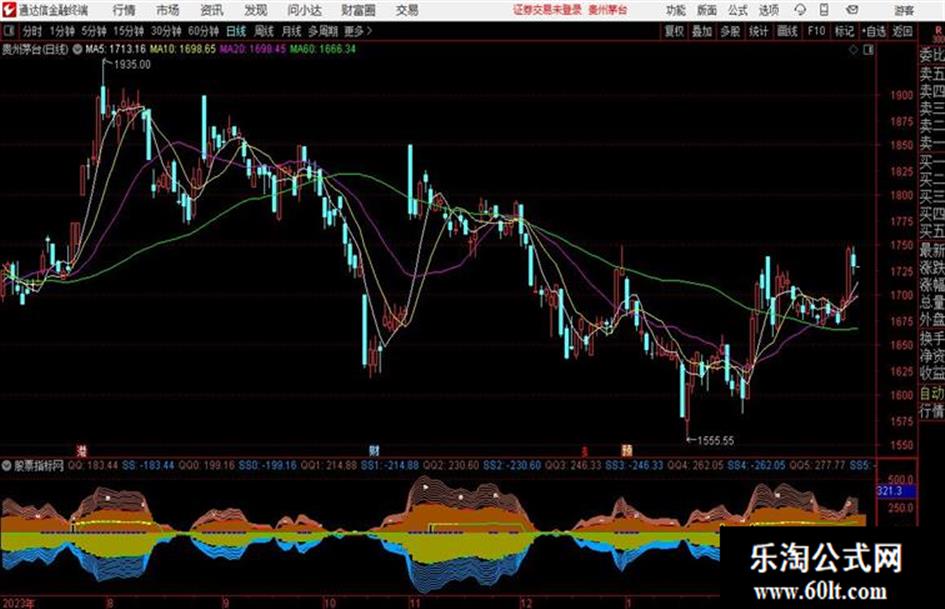Click the mobile phone icon in title bar
945x609 pixels.
[x=824, y=10]
